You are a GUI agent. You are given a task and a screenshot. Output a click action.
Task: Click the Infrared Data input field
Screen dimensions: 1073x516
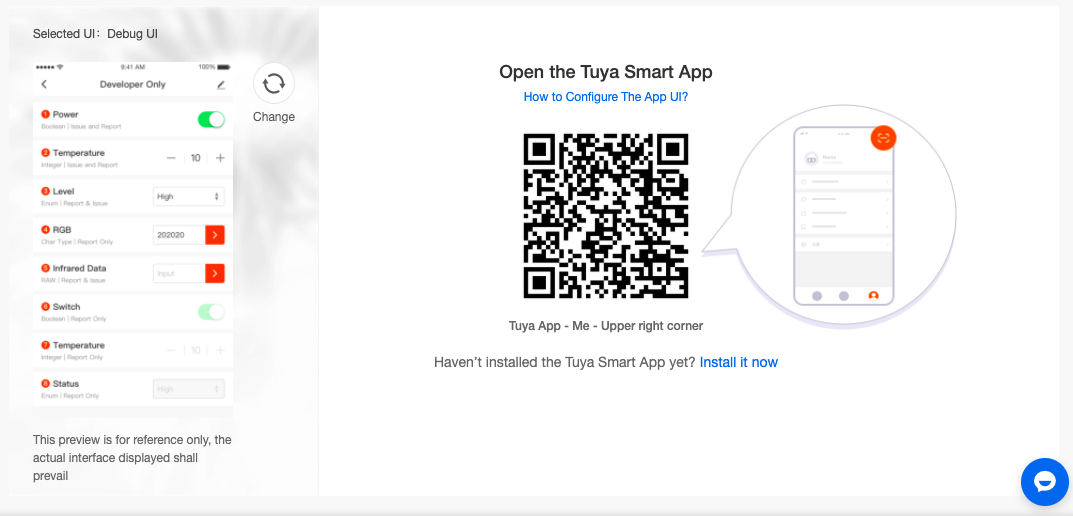179,273
